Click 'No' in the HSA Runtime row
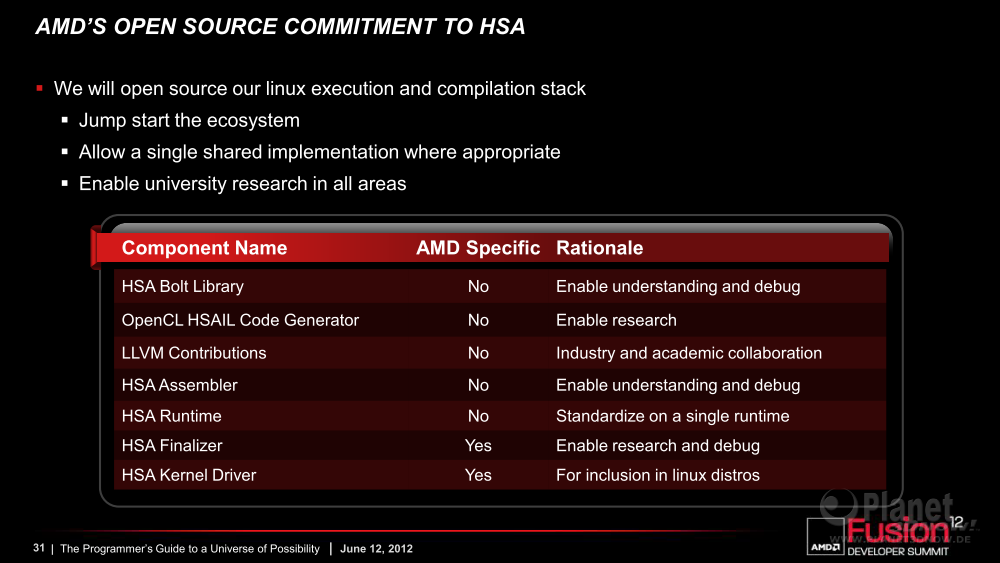The height and width of the screenshot is (563, 1000). pos(478,416)
